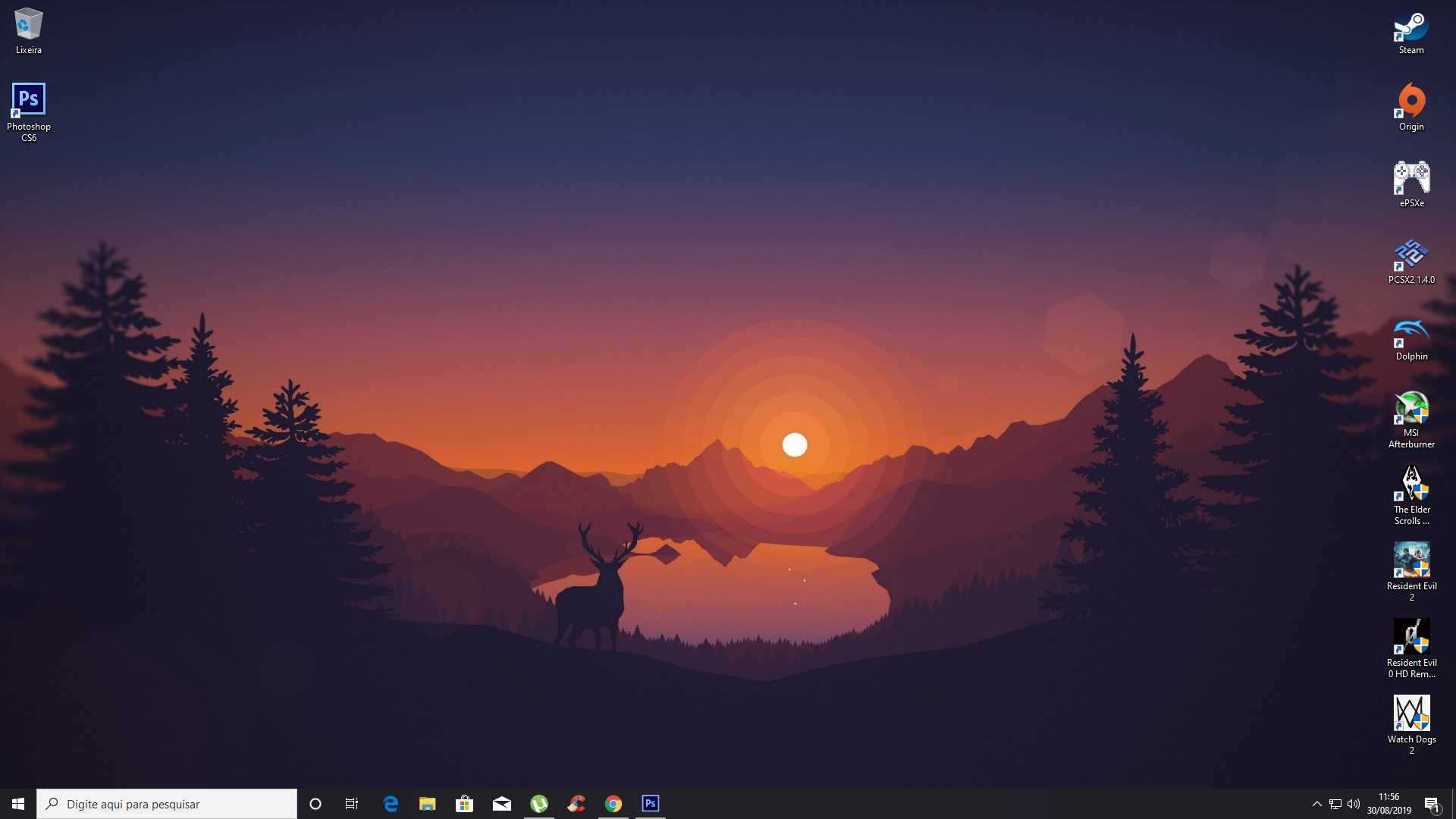This screenshot has height=819, width=1456.
Task: Open the Windows Start menu
Action: [18, 804]
